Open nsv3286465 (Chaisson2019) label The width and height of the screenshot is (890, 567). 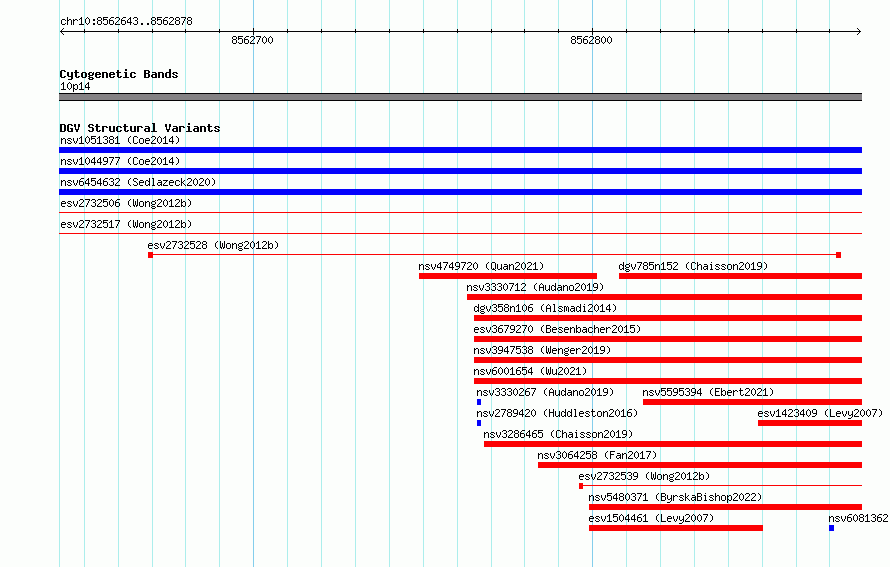(558, 434)
